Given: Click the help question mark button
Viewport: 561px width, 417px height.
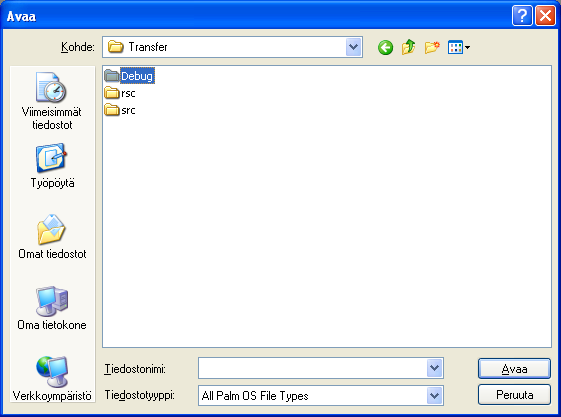Looking at the screenshot, I should tap(522, 16).
